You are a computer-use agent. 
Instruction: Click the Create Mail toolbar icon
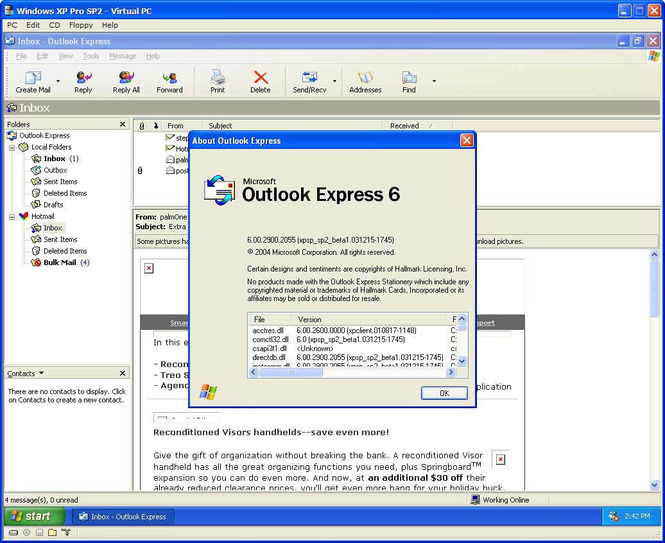click(33, 78)
